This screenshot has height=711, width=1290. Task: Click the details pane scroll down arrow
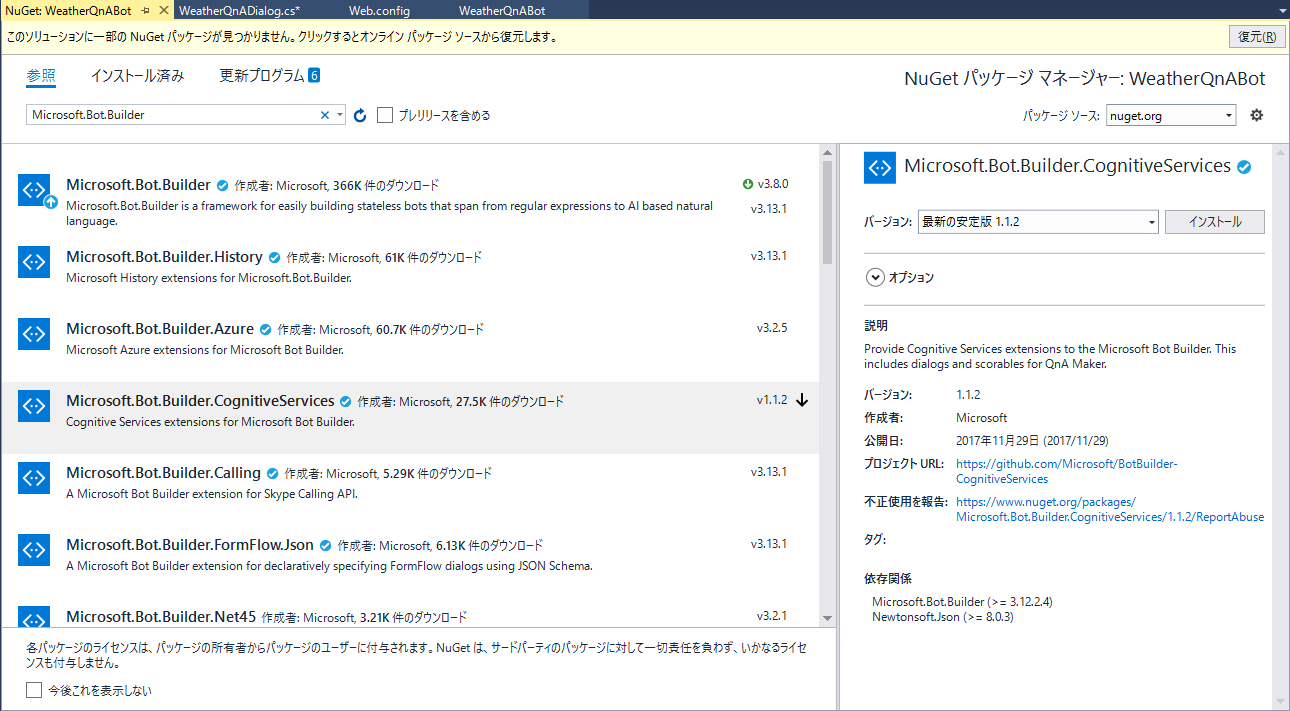[x=1281, y=702]
